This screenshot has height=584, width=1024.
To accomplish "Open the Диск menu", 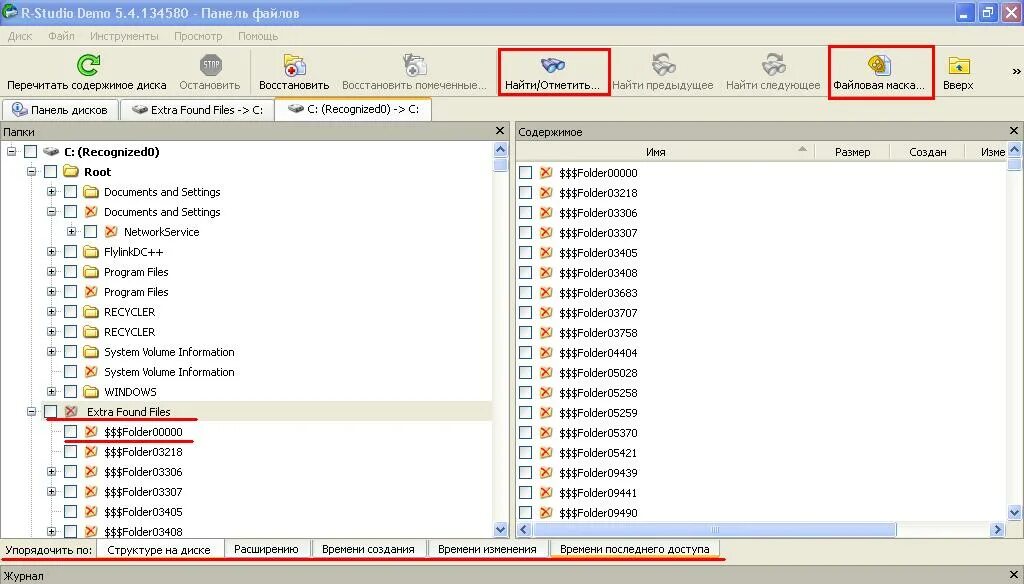I will click(x=20, y=36).
